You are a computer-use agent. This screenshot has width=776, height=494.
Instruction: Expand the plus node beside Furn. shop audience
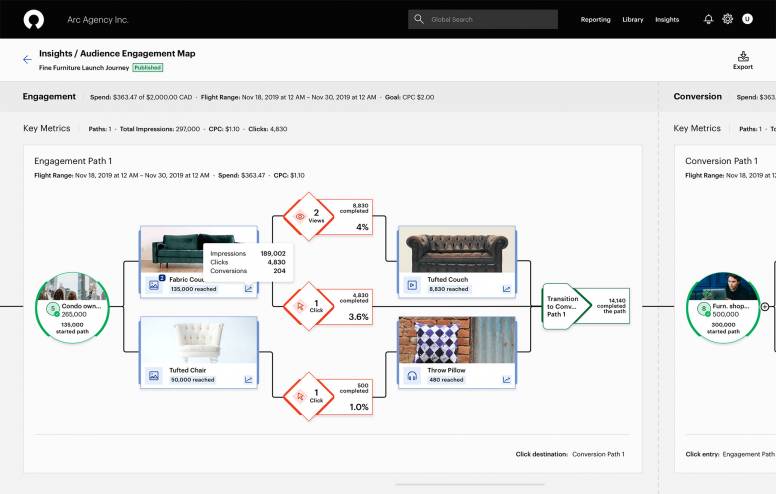[765, 307]
